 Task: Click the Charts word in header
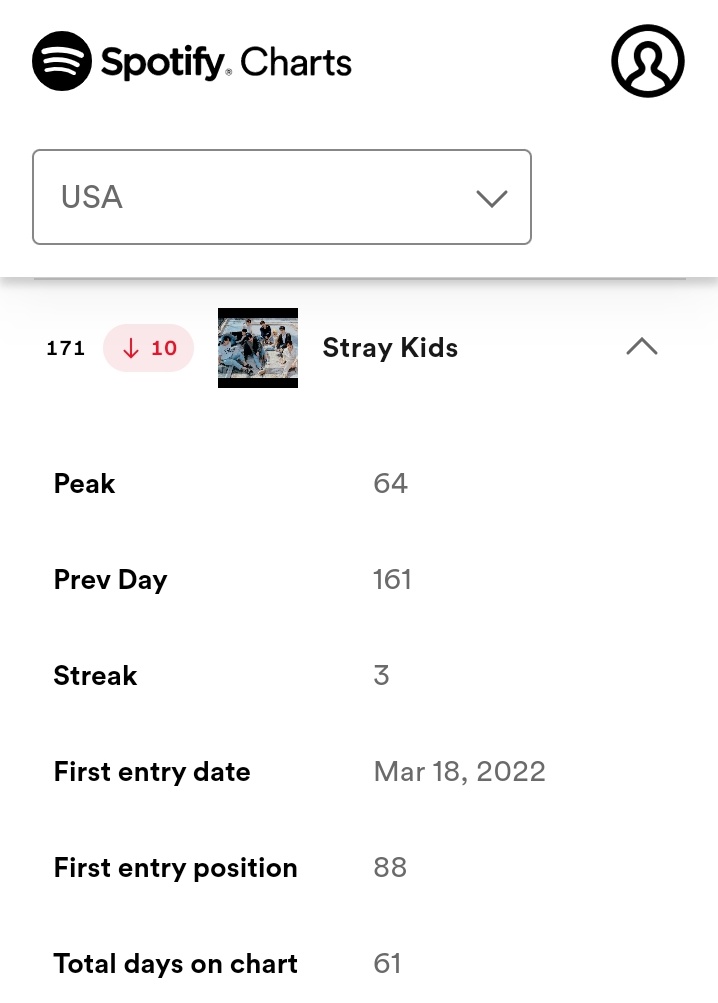coord(296,63)
